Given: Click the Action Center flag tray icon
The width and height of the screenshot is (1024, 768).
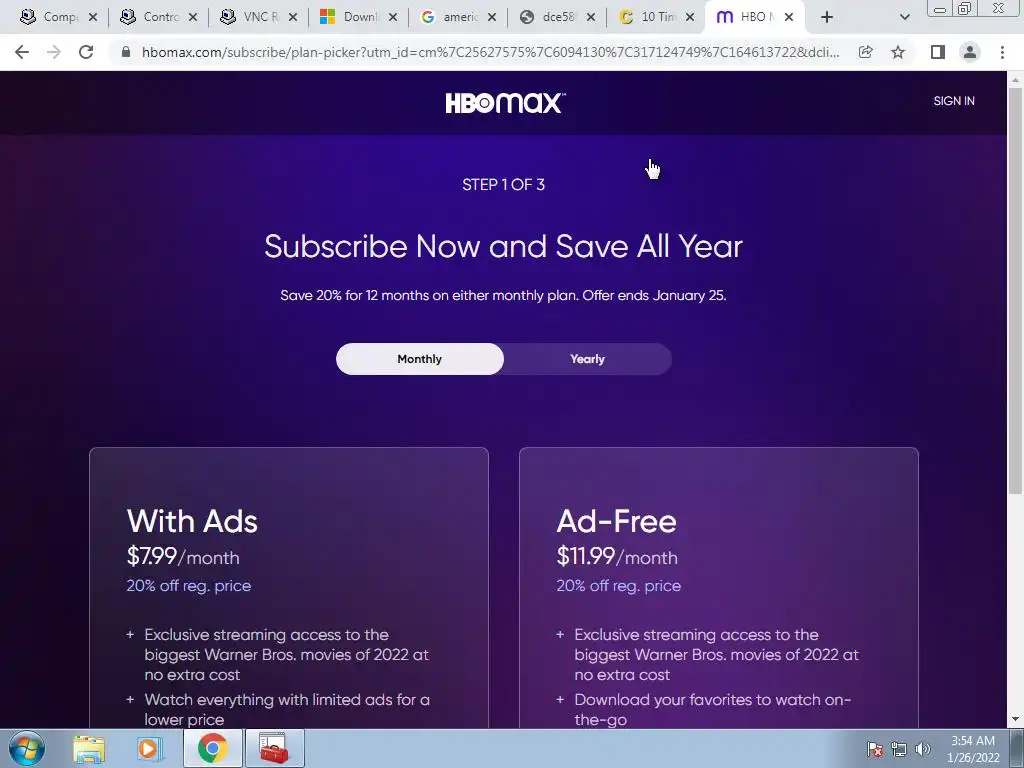Looking at the screenshot, I should pos(875,750).
